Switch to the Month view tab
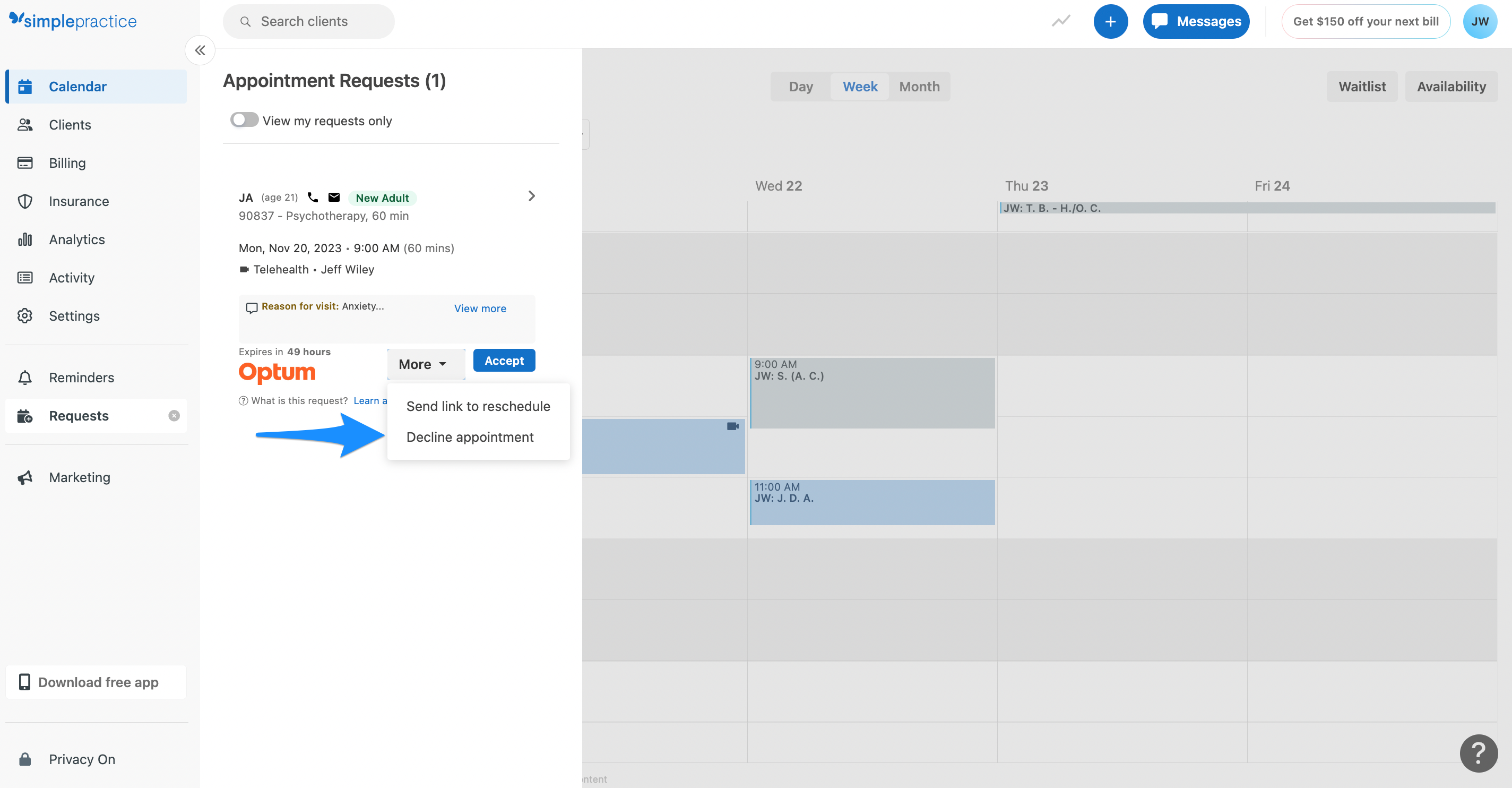Screen dimensions: 1512x788 tap(919, 87)
